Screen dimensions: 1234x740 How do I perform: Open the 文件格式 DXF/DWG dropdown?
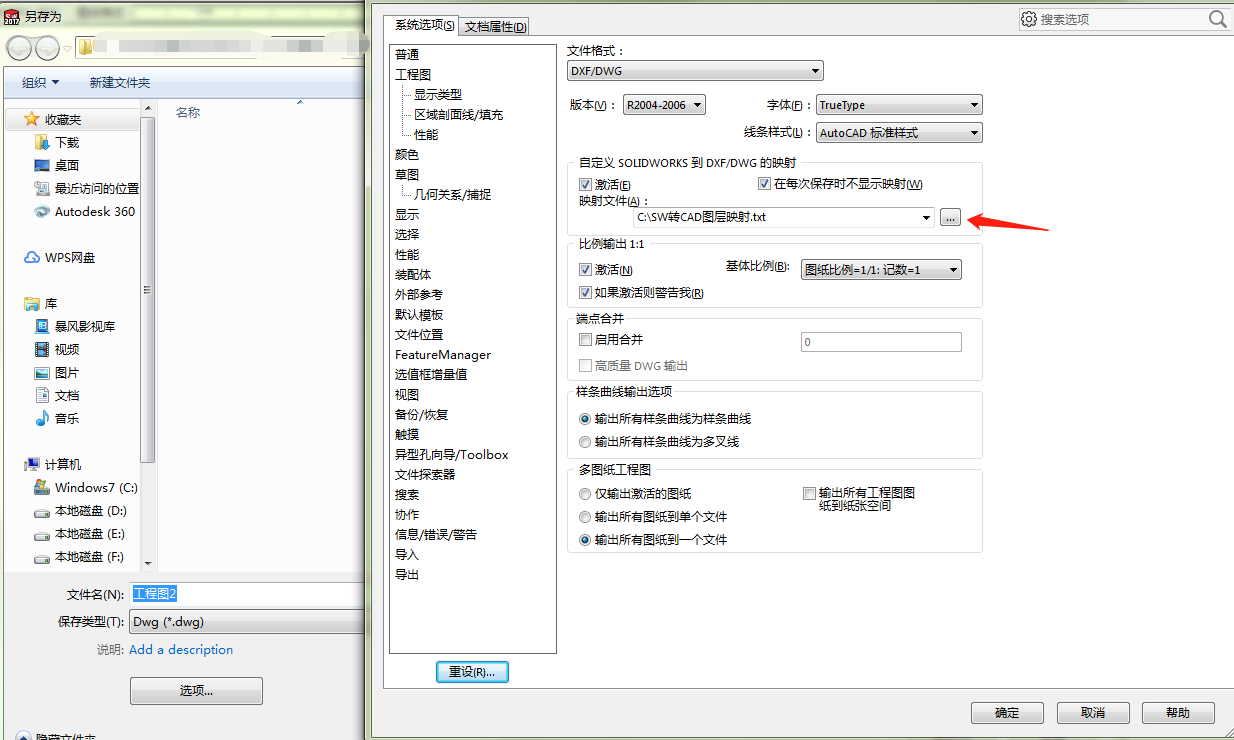[695, 71]
